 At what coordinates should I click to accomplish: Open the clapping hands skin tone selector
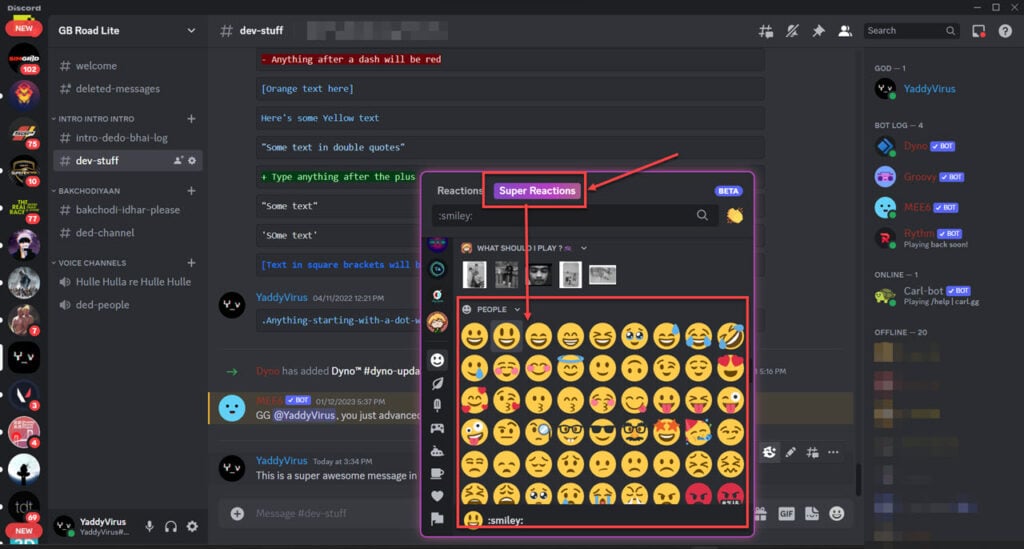click(735, 215)
